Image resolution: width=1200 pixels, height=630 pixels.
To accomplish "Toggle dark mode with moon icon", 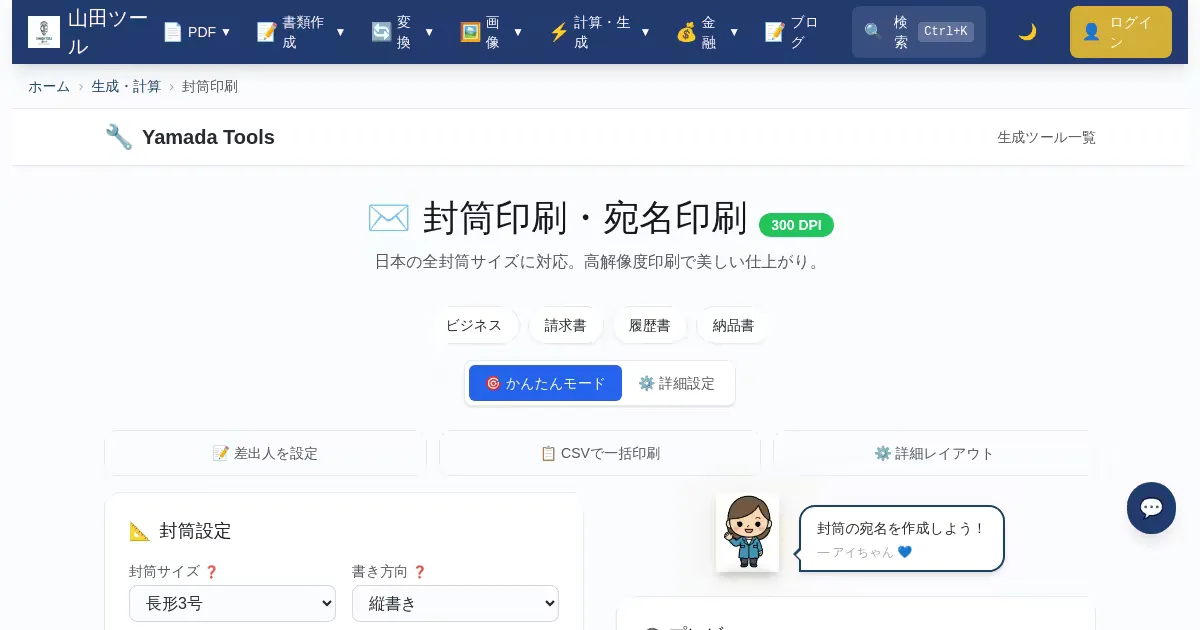I will point(1027,32).
